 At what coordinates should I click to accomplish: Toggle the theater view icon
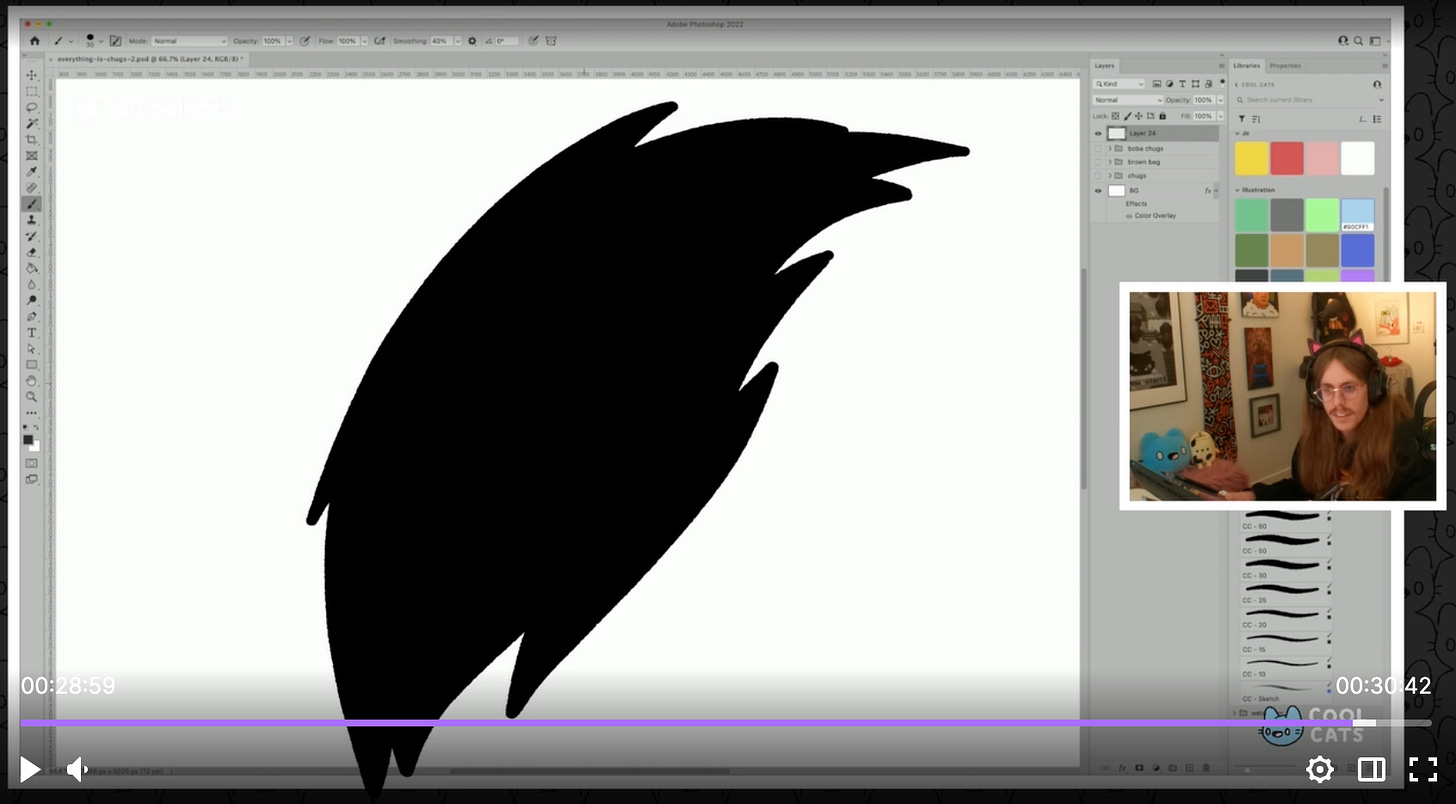point(1371,769)
